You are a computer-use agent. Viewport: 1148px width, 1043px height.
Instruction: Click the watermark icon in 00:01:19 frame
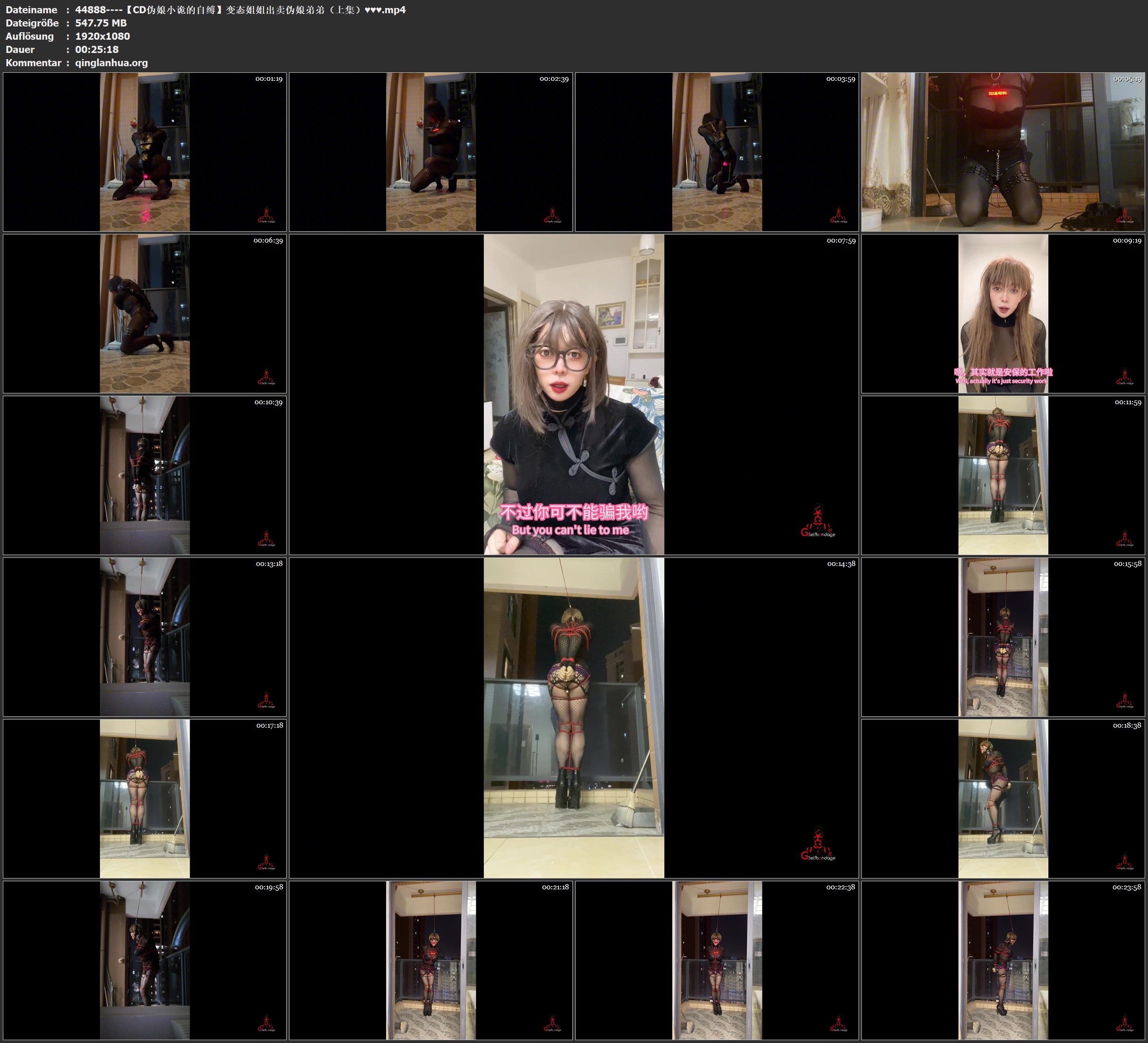coord(266,216)
